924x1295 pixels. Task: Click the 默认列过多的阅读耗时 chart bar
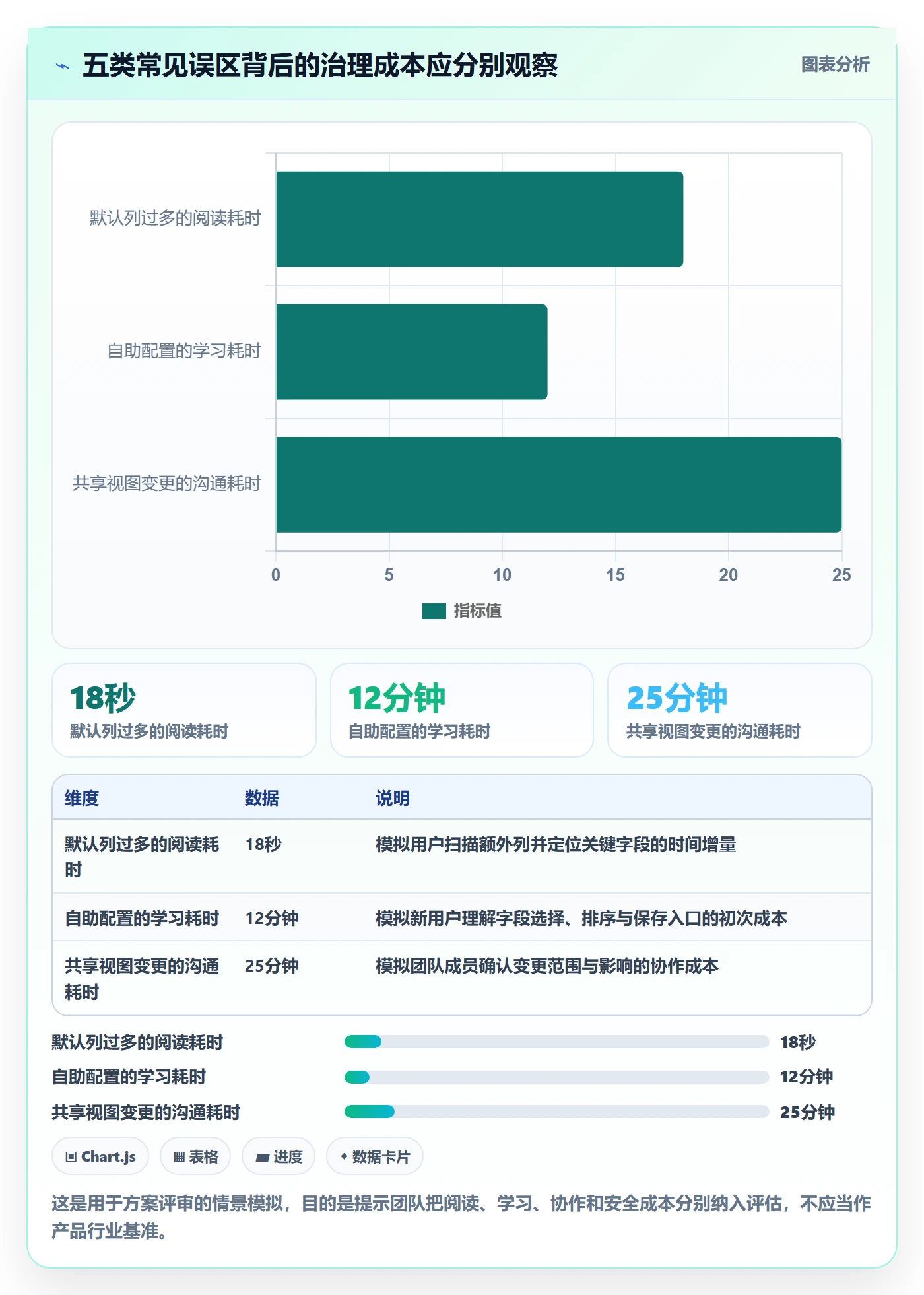tap(479, 219)
